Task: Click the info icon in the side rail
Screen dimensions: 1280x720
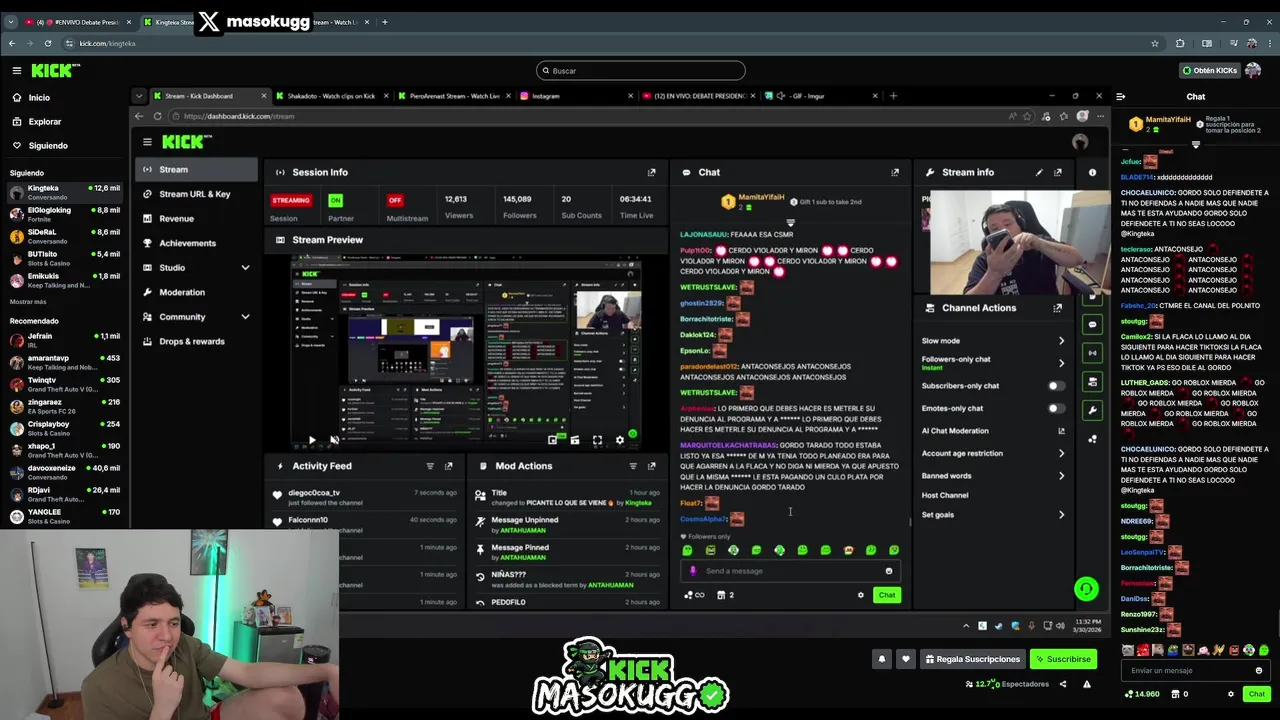Action: click(1092, 172)
